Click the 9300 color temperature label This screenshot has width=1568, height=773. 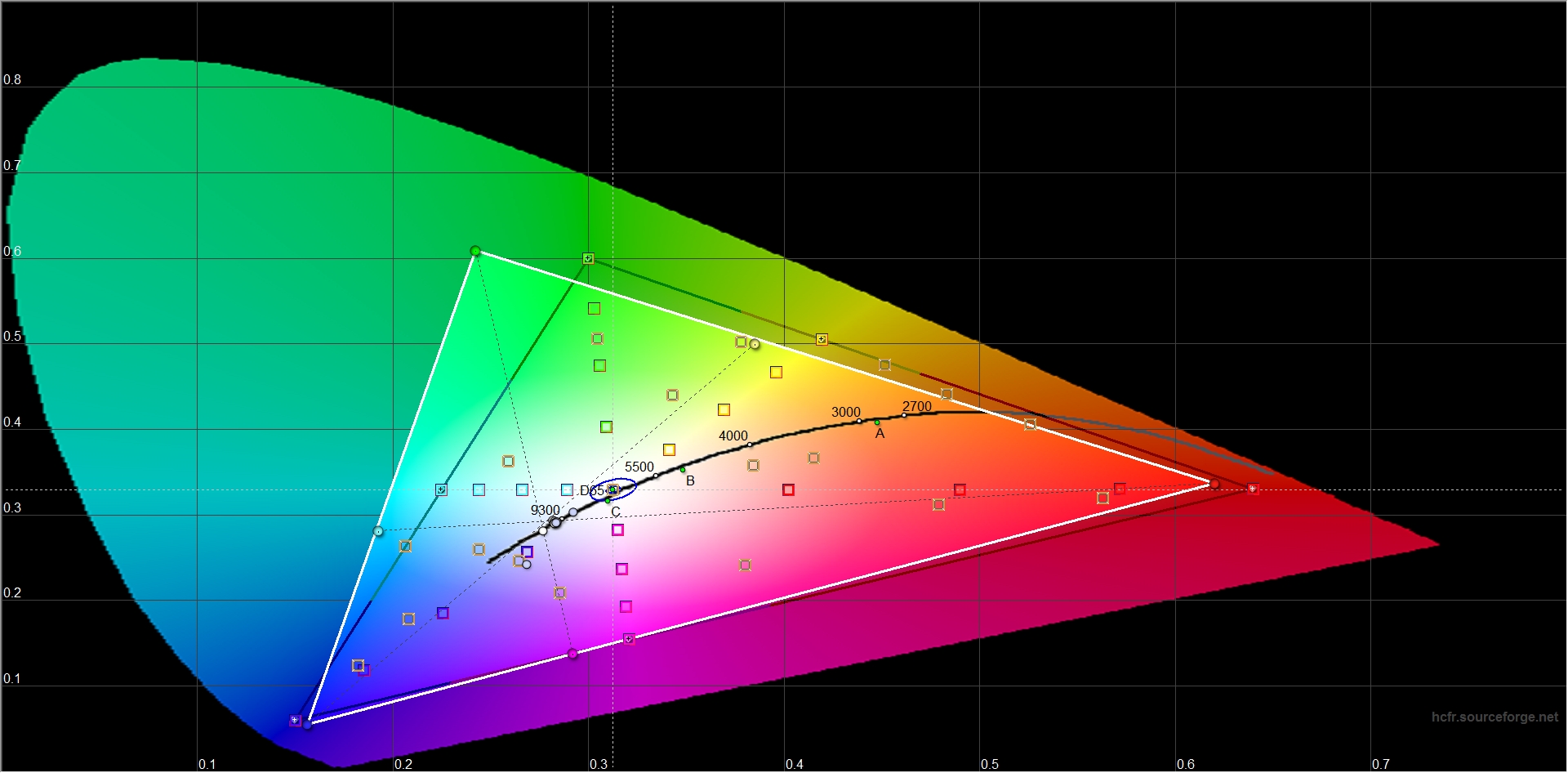(546, 511)
